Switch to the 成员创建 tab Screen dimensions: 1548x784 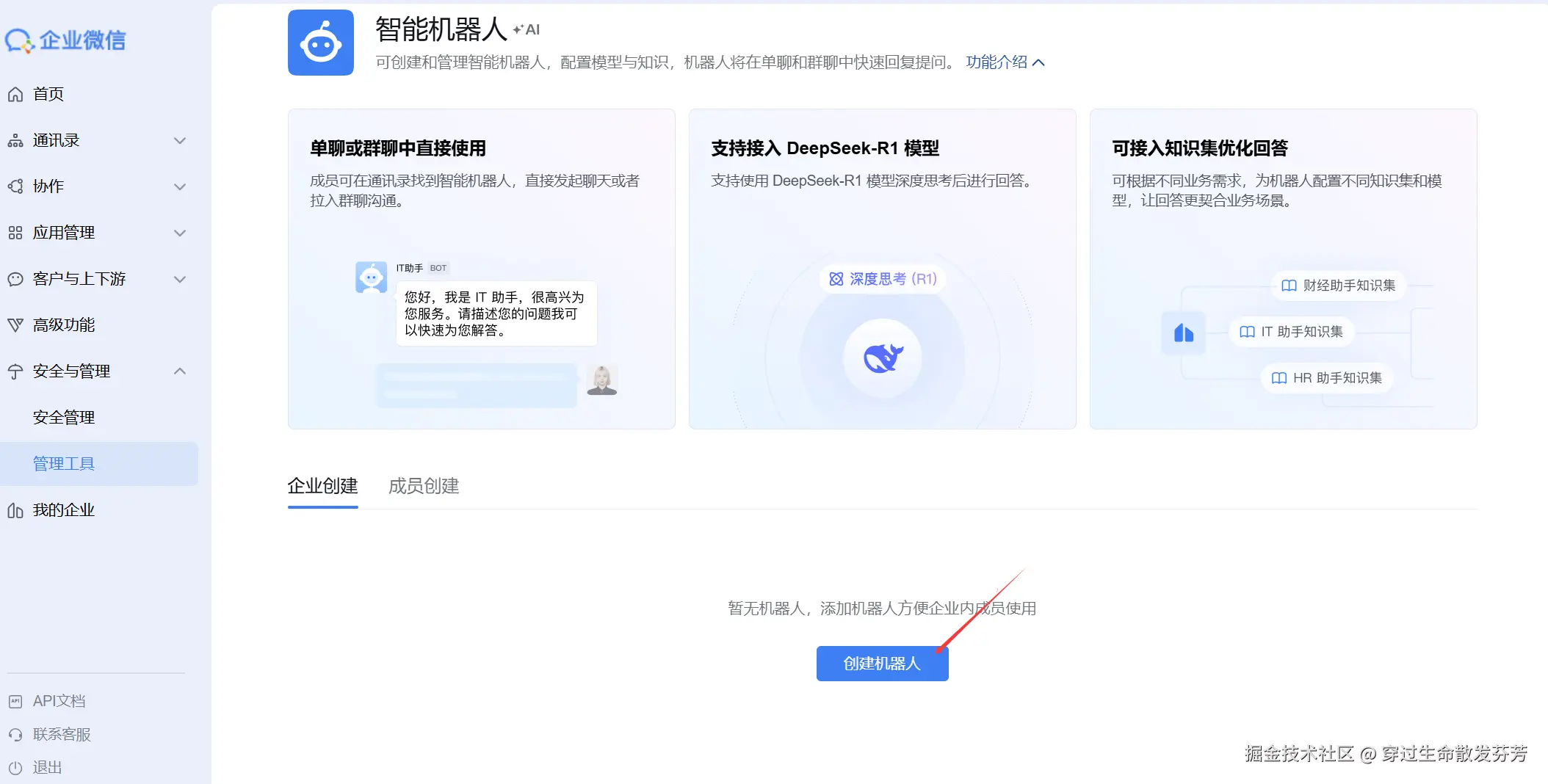424,486
